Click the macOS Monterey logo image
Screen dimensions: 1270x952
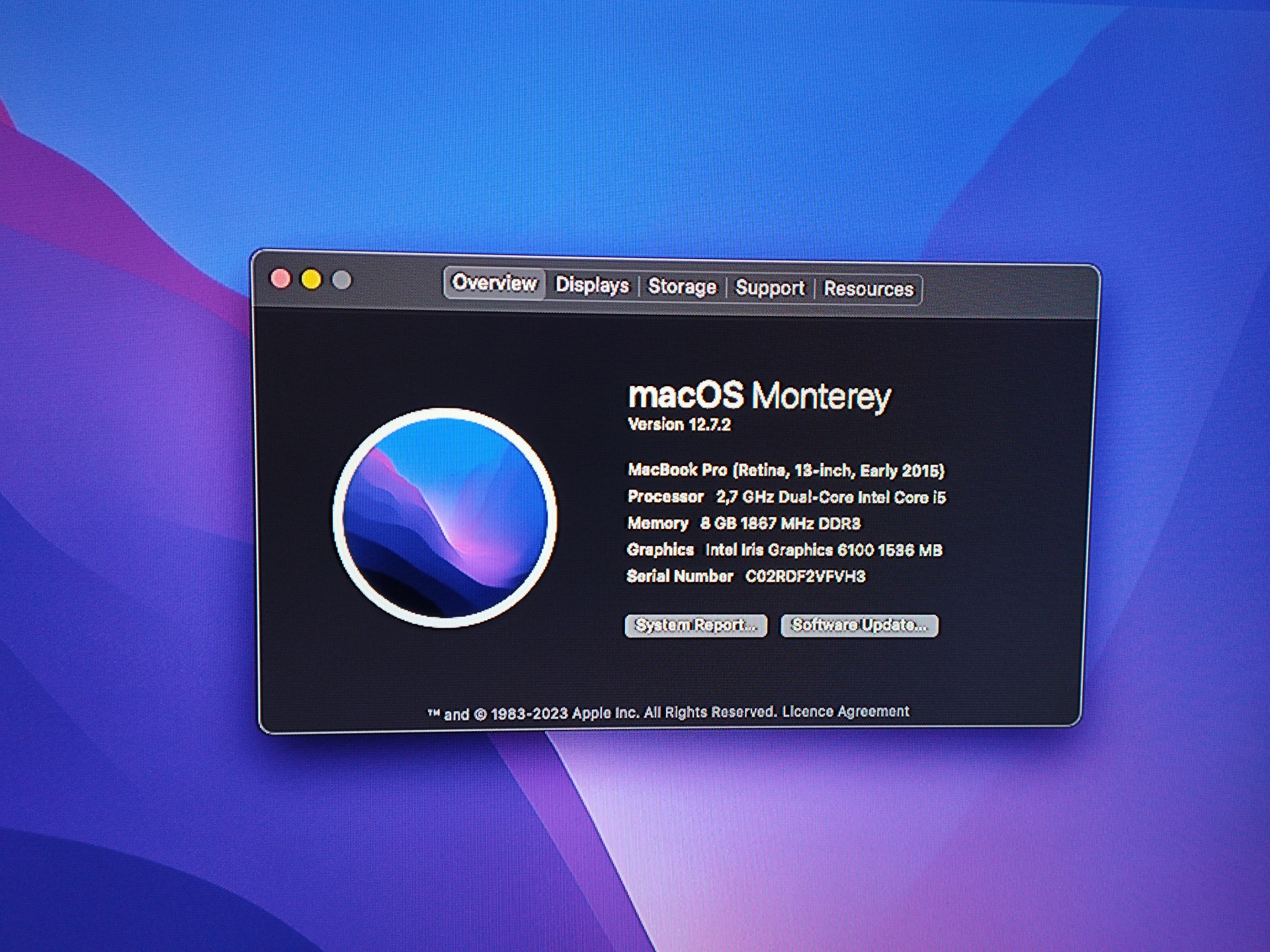(445, 517)
